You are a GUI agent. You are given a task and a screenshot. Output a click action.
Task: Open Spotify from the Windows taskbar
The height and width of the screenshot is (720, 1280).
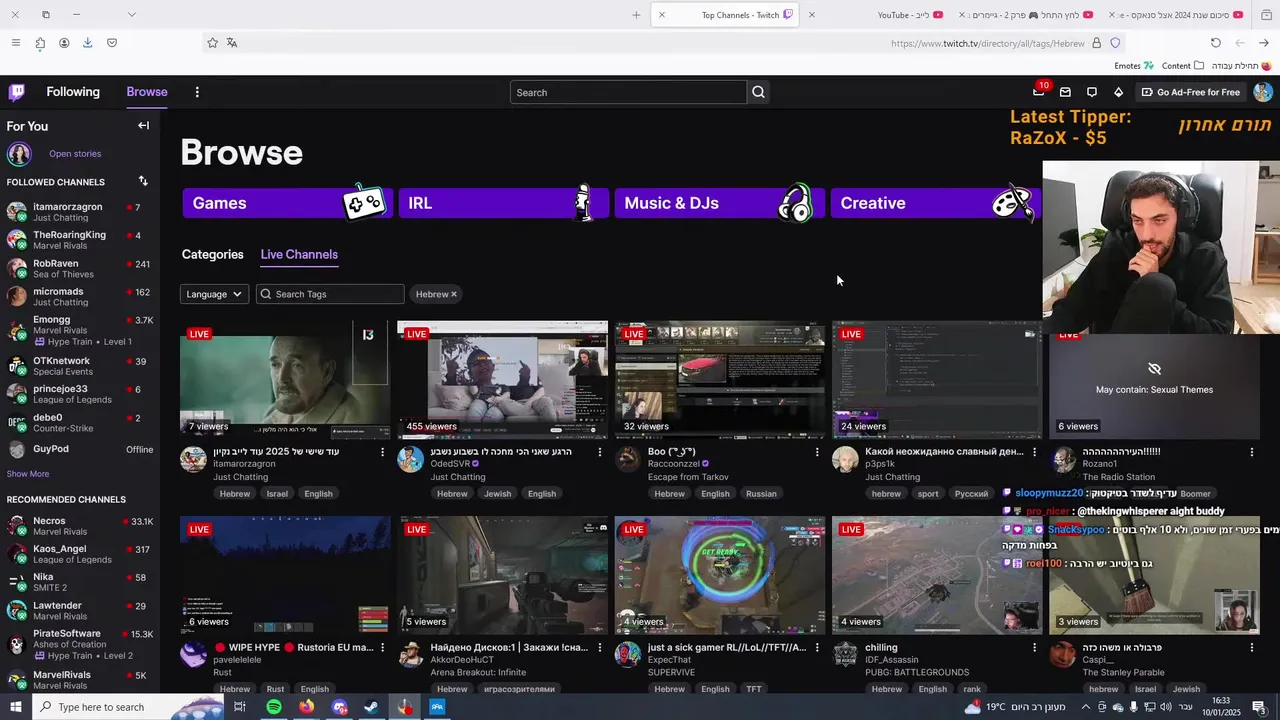[x=274, y=707]
